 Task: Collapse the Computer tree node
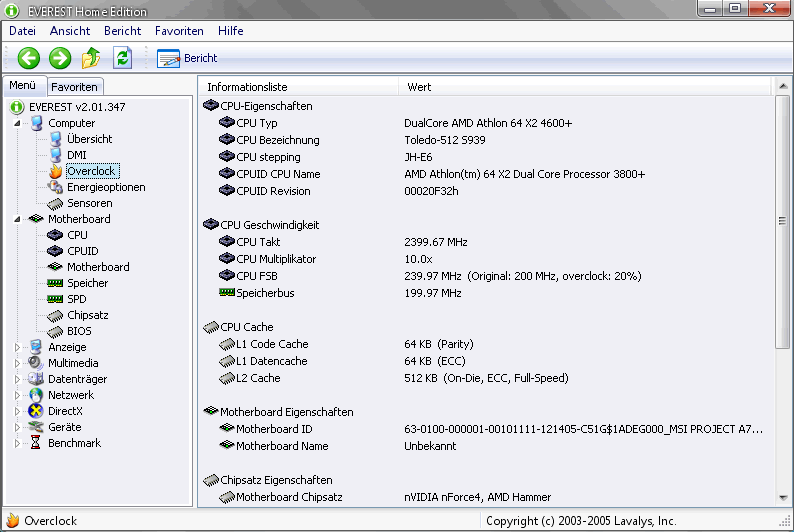[17, 123]
